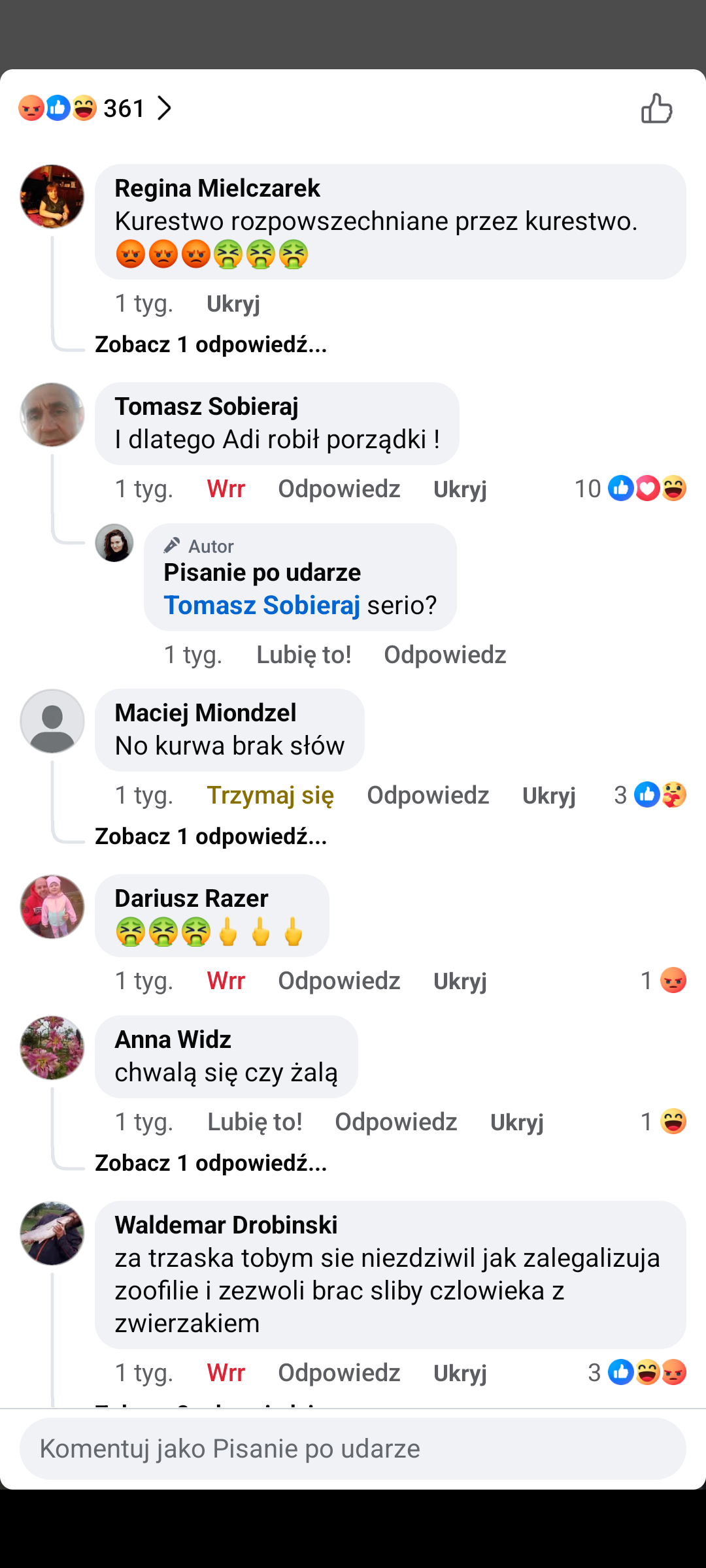
Task: View reactions on Waldemar Drobinski's comment
Action: click(x=637, y=1373)
